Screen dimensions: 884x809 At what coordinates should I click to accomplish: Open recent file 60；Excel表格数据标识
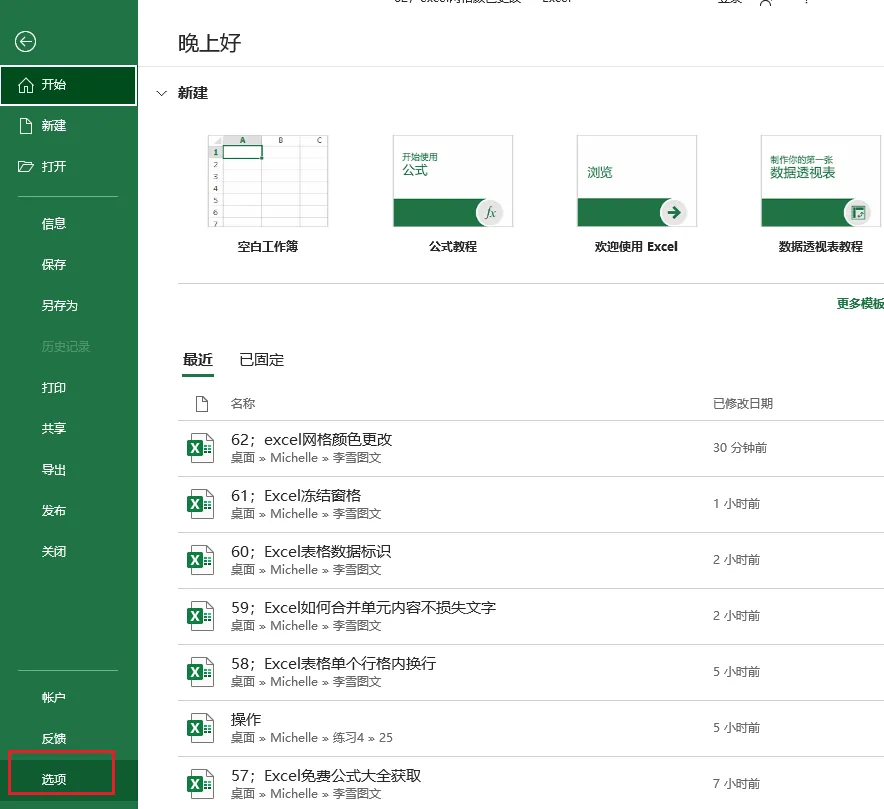[x=531, y=560]
